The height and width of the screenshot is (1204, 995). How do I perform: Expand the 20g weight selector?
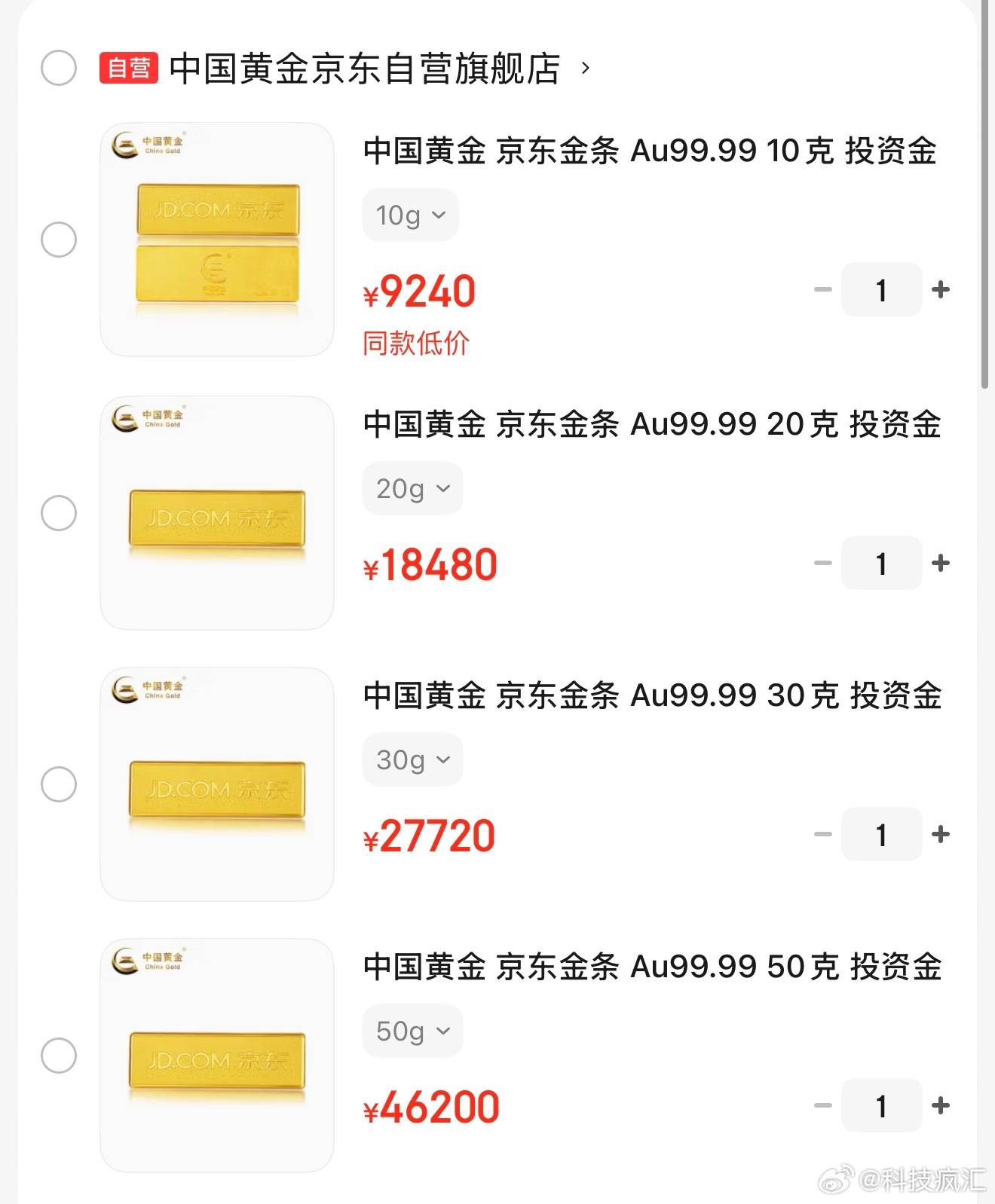[x=412, y=489]
